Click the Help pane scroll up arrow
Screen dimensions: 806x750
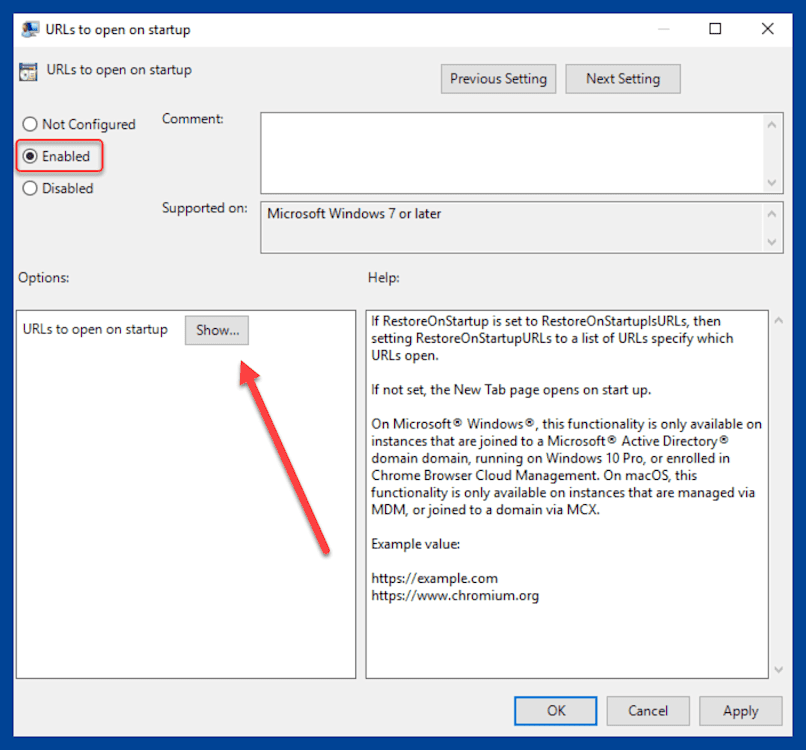click(779, 321)
